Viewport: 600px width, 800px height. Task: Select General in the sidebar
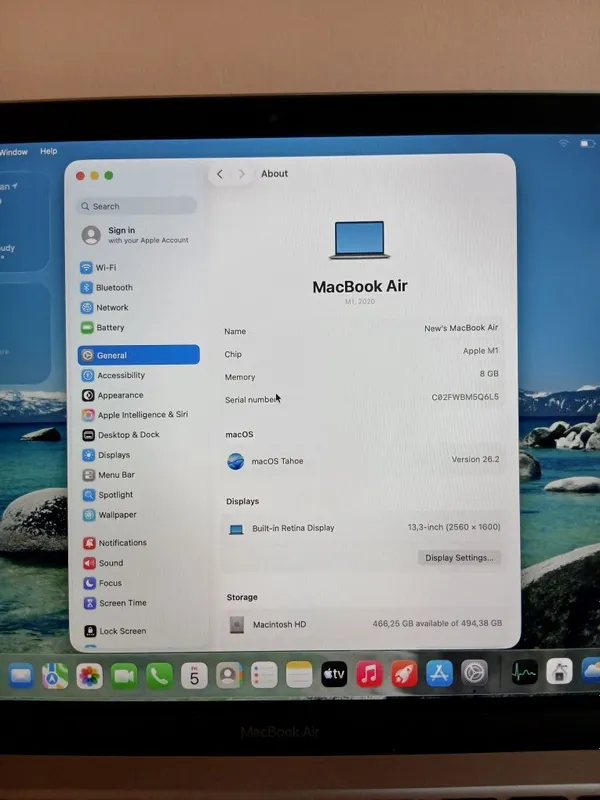(139, 355)
